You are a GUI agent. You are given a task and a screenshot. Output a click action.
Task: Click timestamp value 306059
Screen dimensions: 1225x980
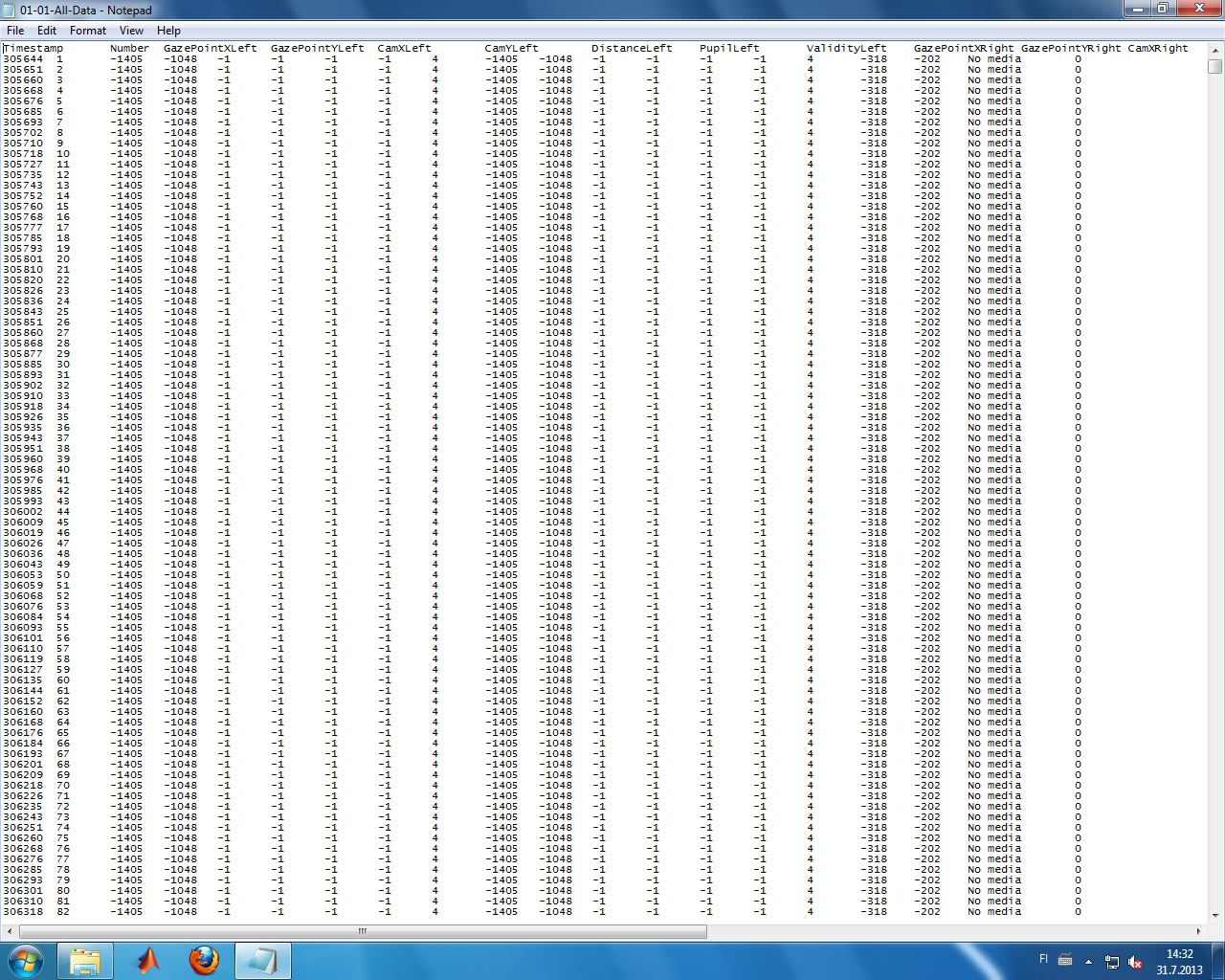tap(23, 586)
